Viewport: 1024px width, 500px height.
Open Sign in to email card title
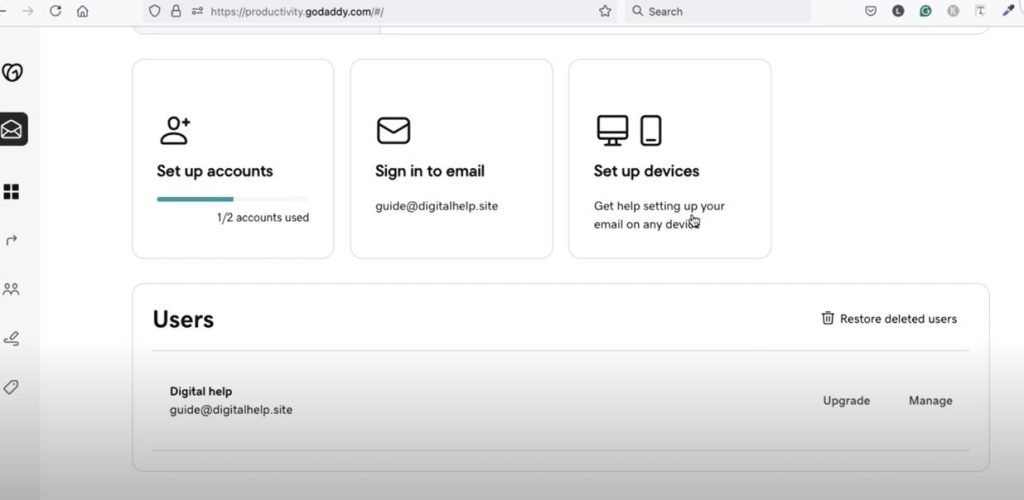[430, 171]
